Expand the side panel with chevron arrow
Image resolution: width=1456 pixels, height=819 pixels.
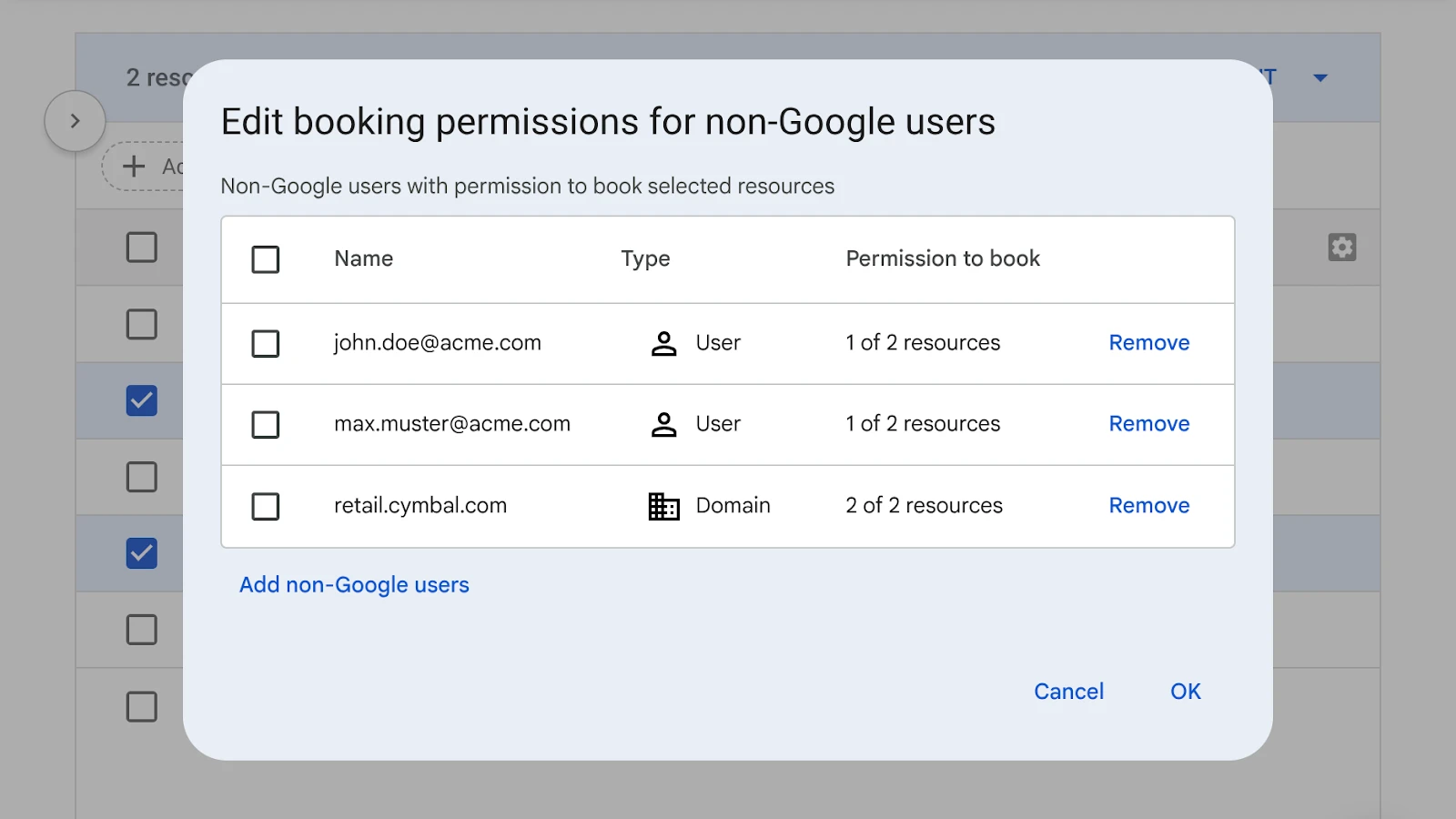pyautogui.click(x=75, y=121)
